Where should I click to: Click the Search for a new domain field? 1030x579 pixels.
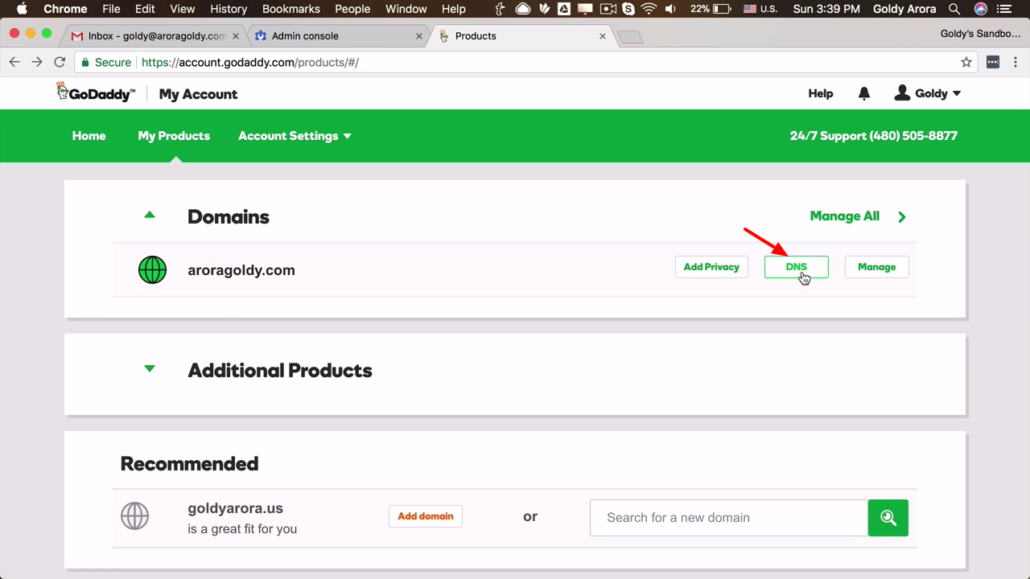point(729,518)
